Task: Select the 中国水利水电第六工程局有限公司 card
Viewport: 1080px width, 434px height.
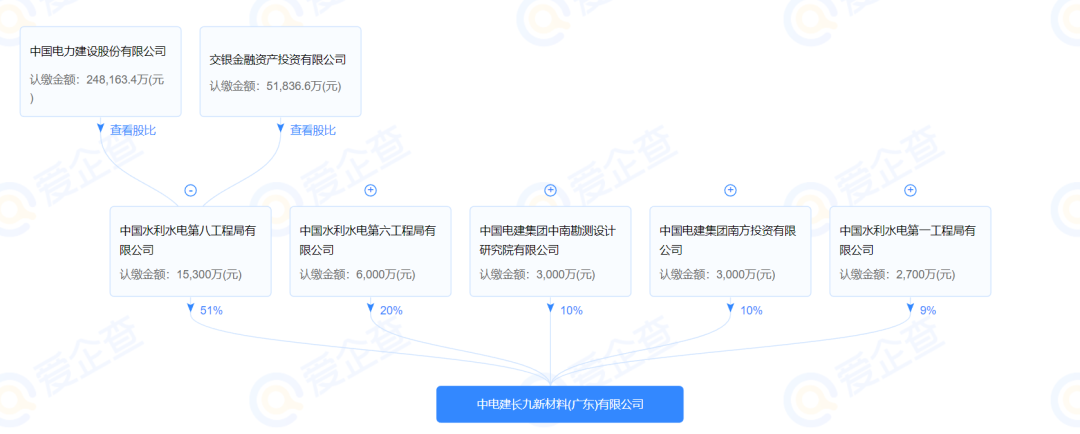Action: click(370, 251)
